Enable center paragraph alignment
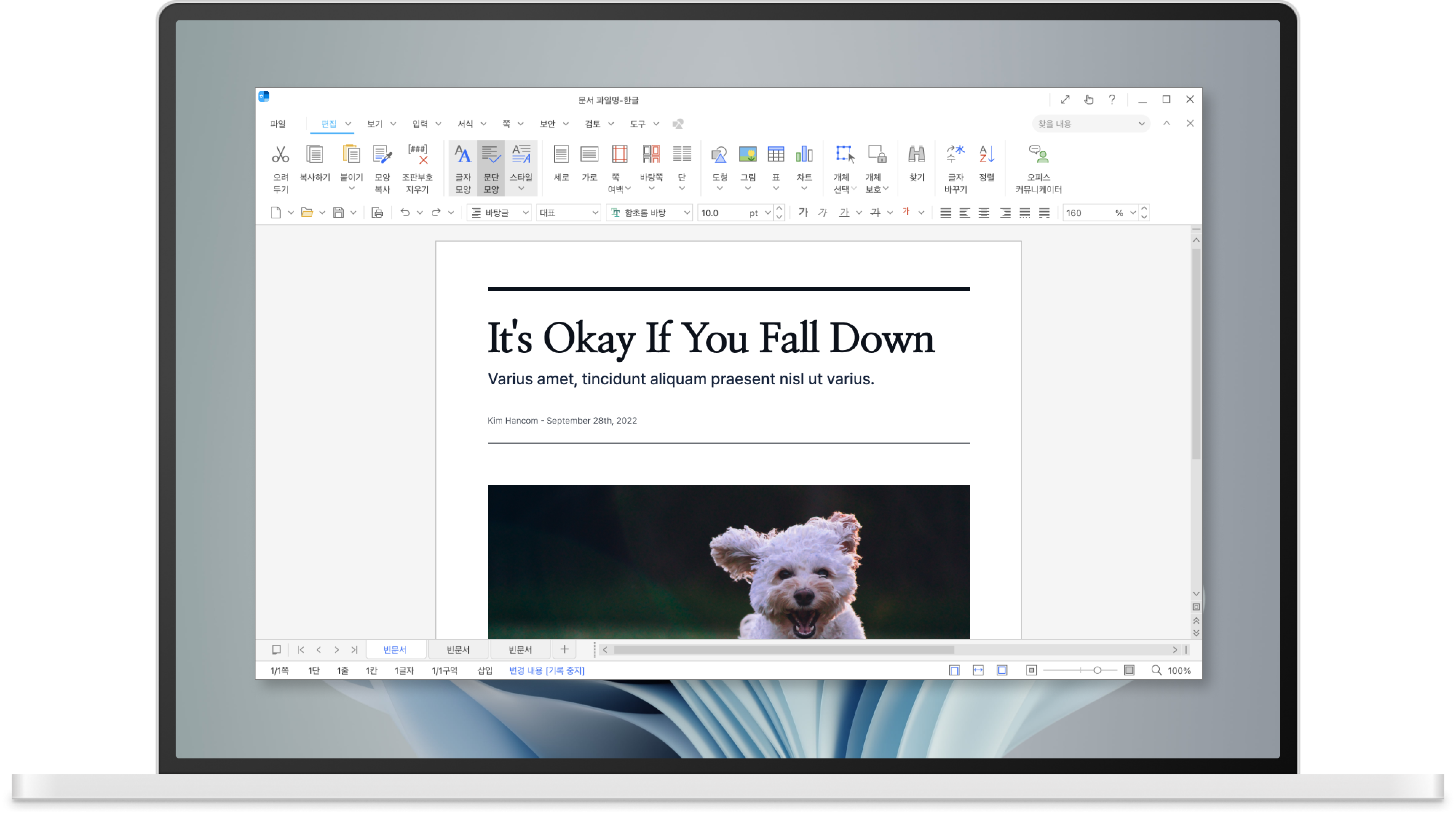The height and width of the screenshot is (813, 1456). [x=984, y=213]
